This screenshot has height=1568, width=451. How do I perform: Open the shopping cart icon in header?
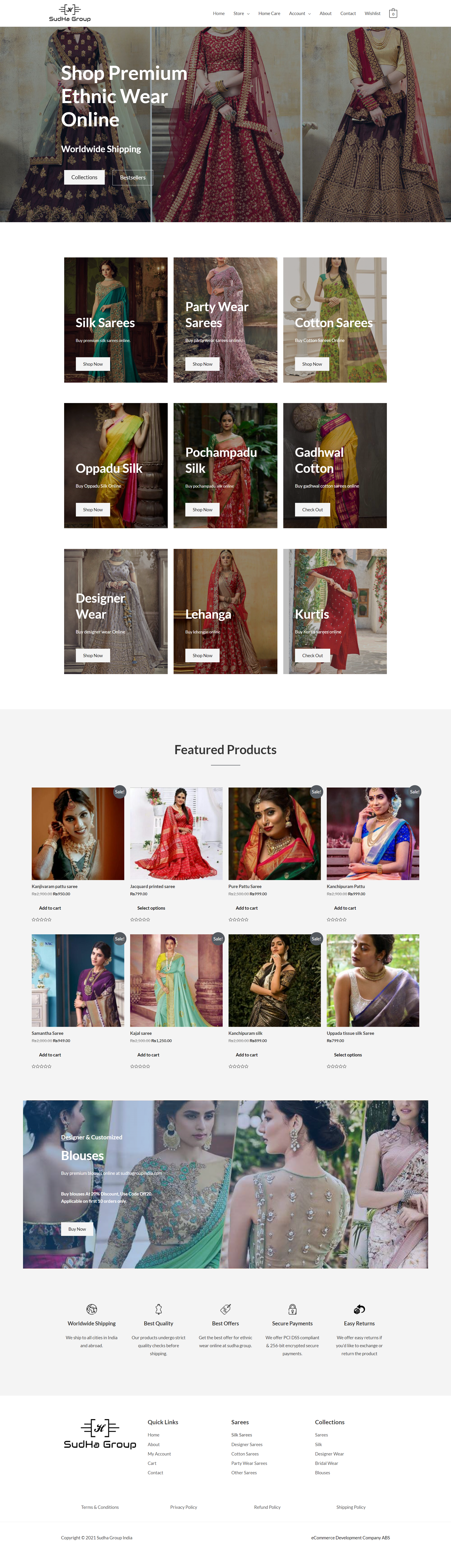pyautogui.click(x=393, y=13)
